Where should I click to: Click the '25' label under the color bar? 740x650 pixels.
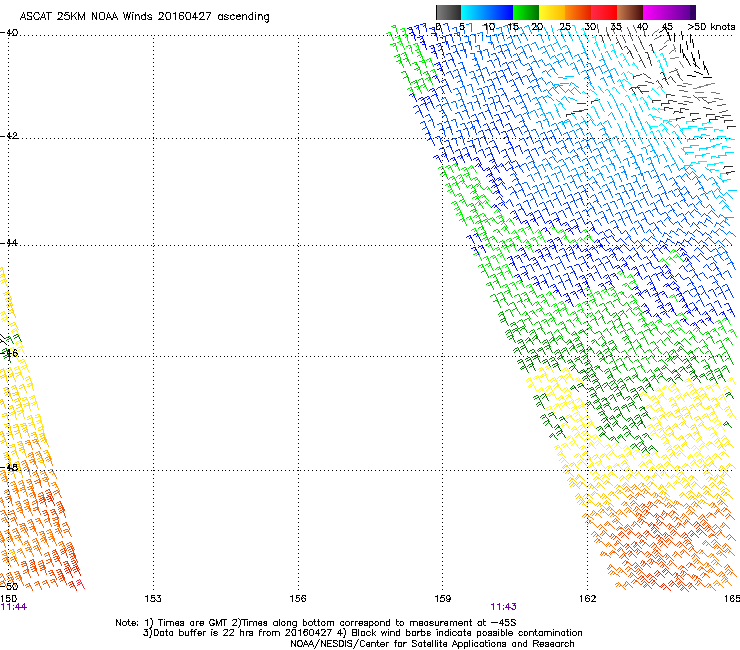[x=565, y=27]
